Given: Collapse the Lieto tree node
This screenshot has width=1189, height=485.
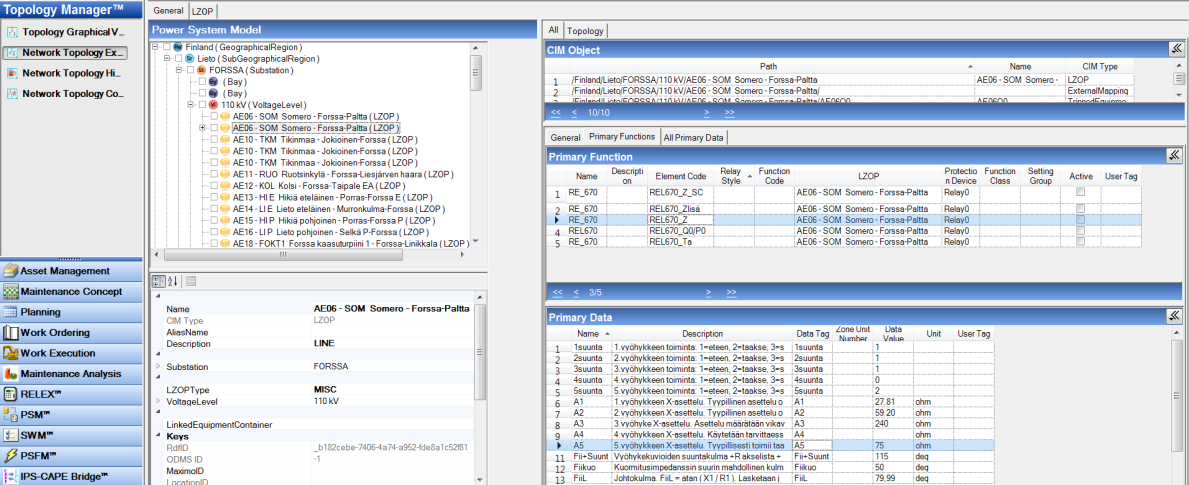Looking at the screenshot, I should pyautogui.click(x=167, y=58).
